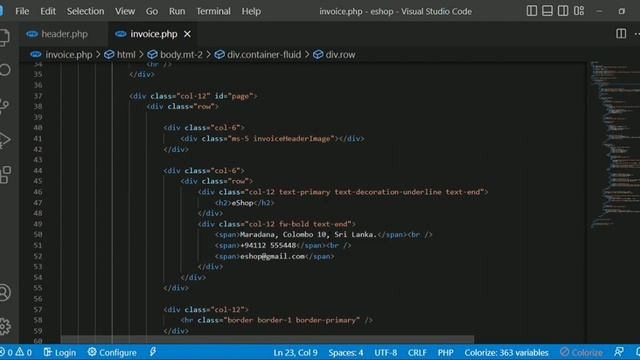Open the File menu

coord(22,11)
